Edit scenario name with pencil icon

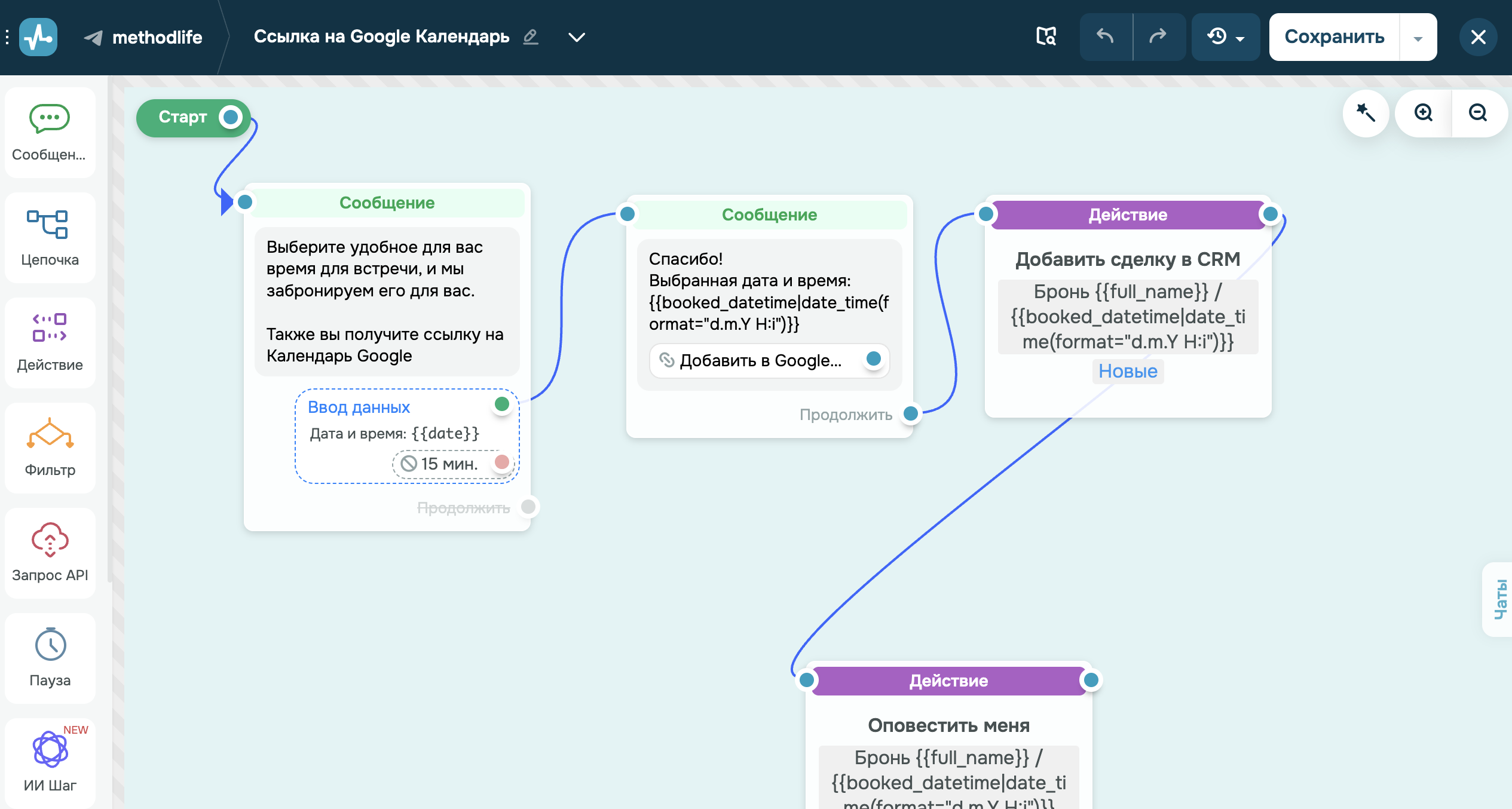coord(530,37)
